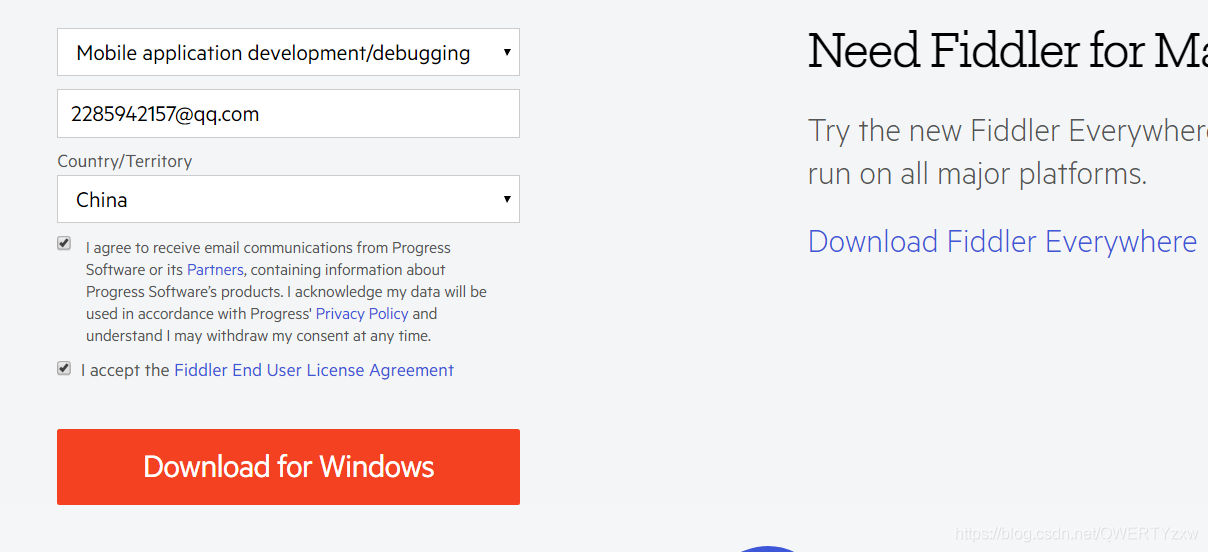Click the Need Fiddler for Mac heading
The width and height of the screenshot is (1208, 552).
1008,50
